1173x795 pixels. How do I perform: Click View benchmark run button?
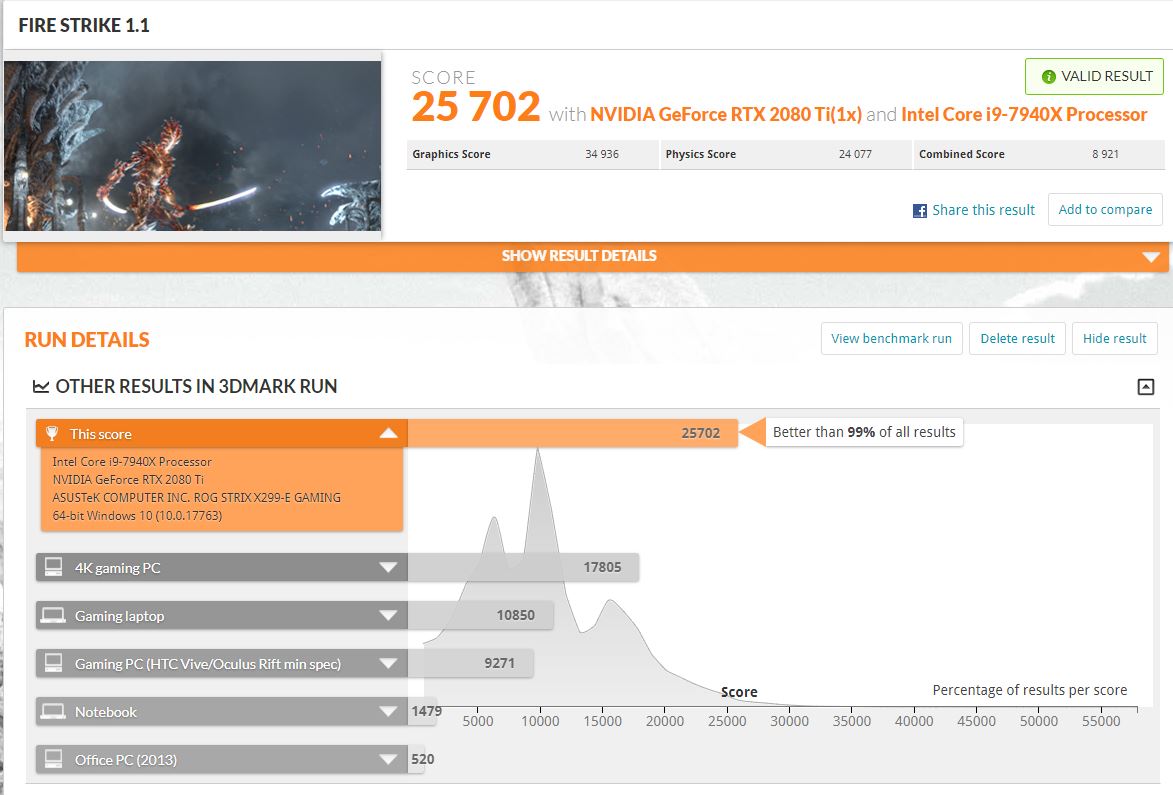(891, 339)
